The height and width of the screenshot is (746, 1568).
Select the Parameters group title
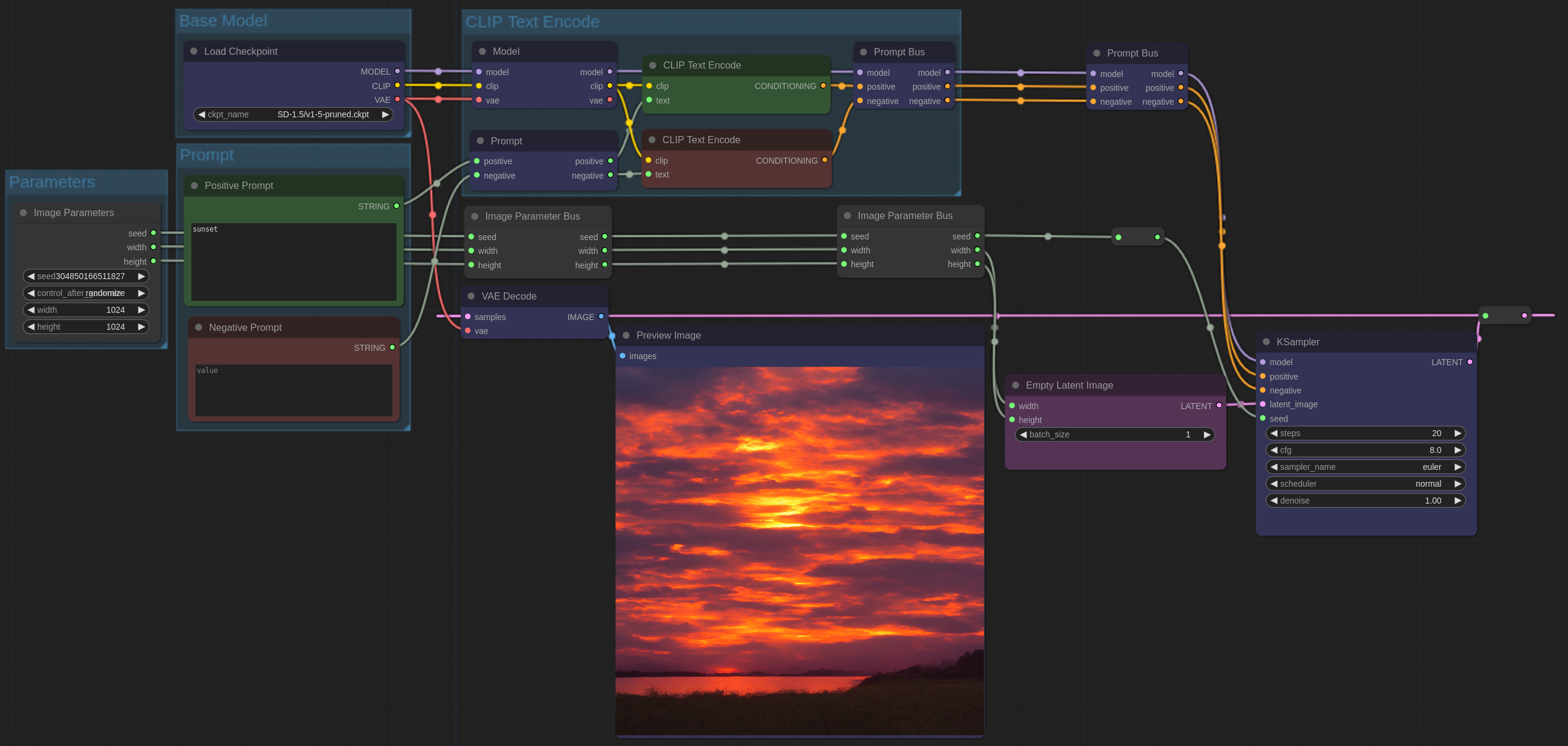(x=52, y=182)
